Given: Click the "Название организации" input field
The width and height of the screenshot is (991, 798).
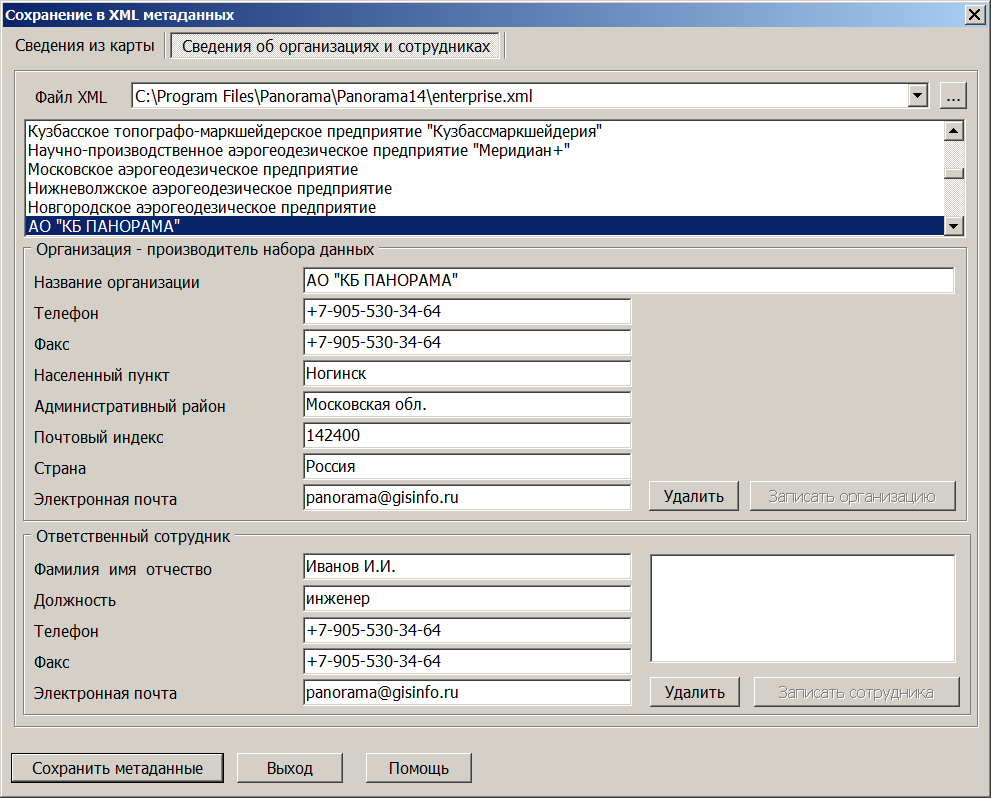Looking at the screenshot, I should (628, 282).
